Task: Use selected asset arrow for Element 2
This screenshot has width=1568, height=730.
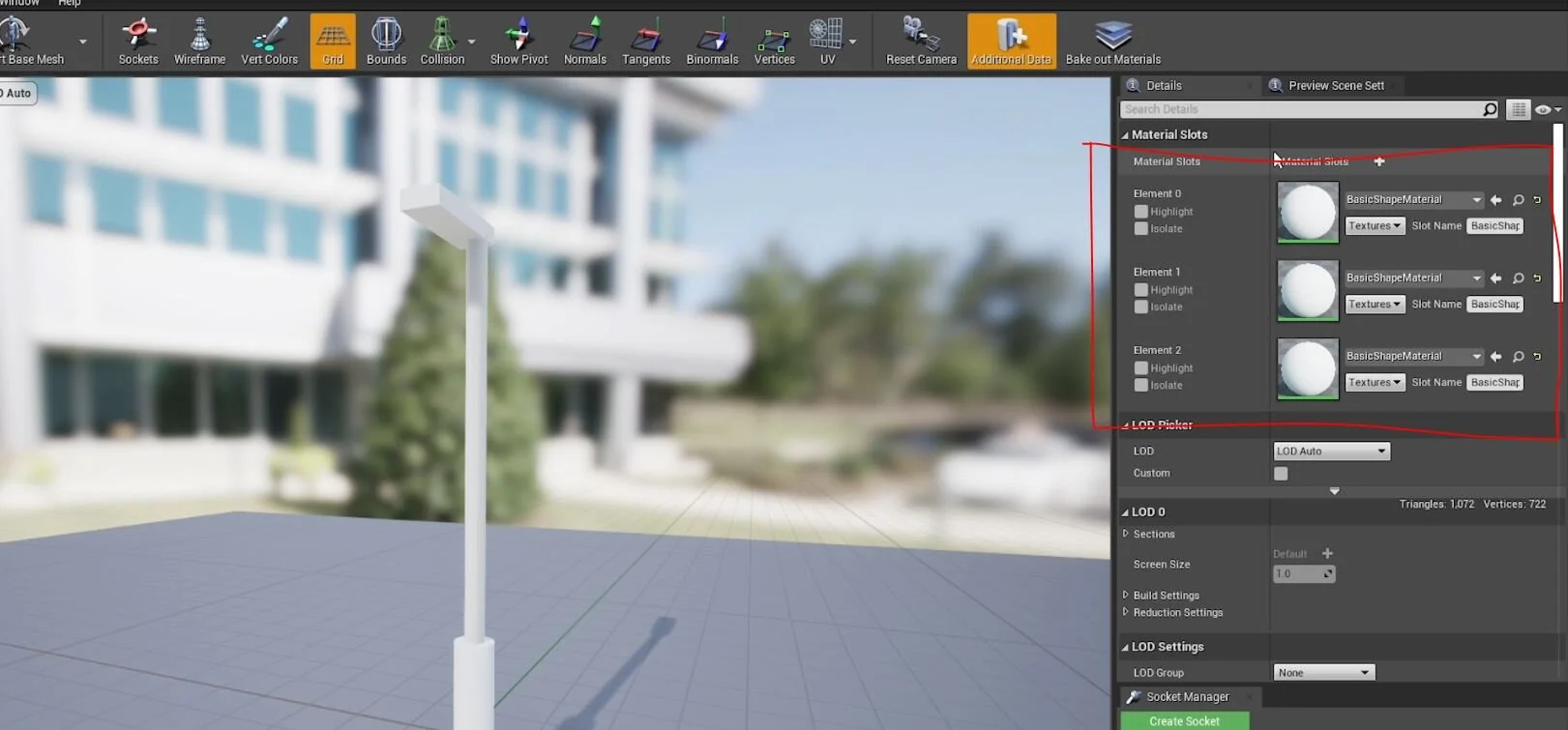Action: 1496,356
